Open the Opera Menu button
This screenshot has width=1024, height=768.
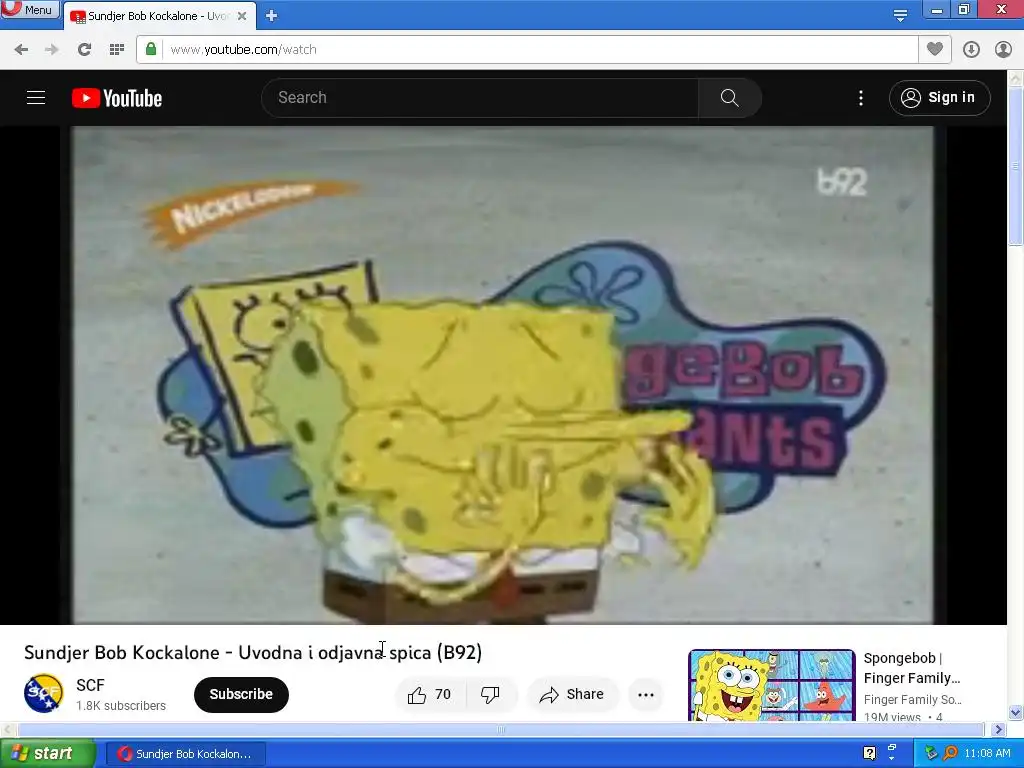click(x=29, y=9)
